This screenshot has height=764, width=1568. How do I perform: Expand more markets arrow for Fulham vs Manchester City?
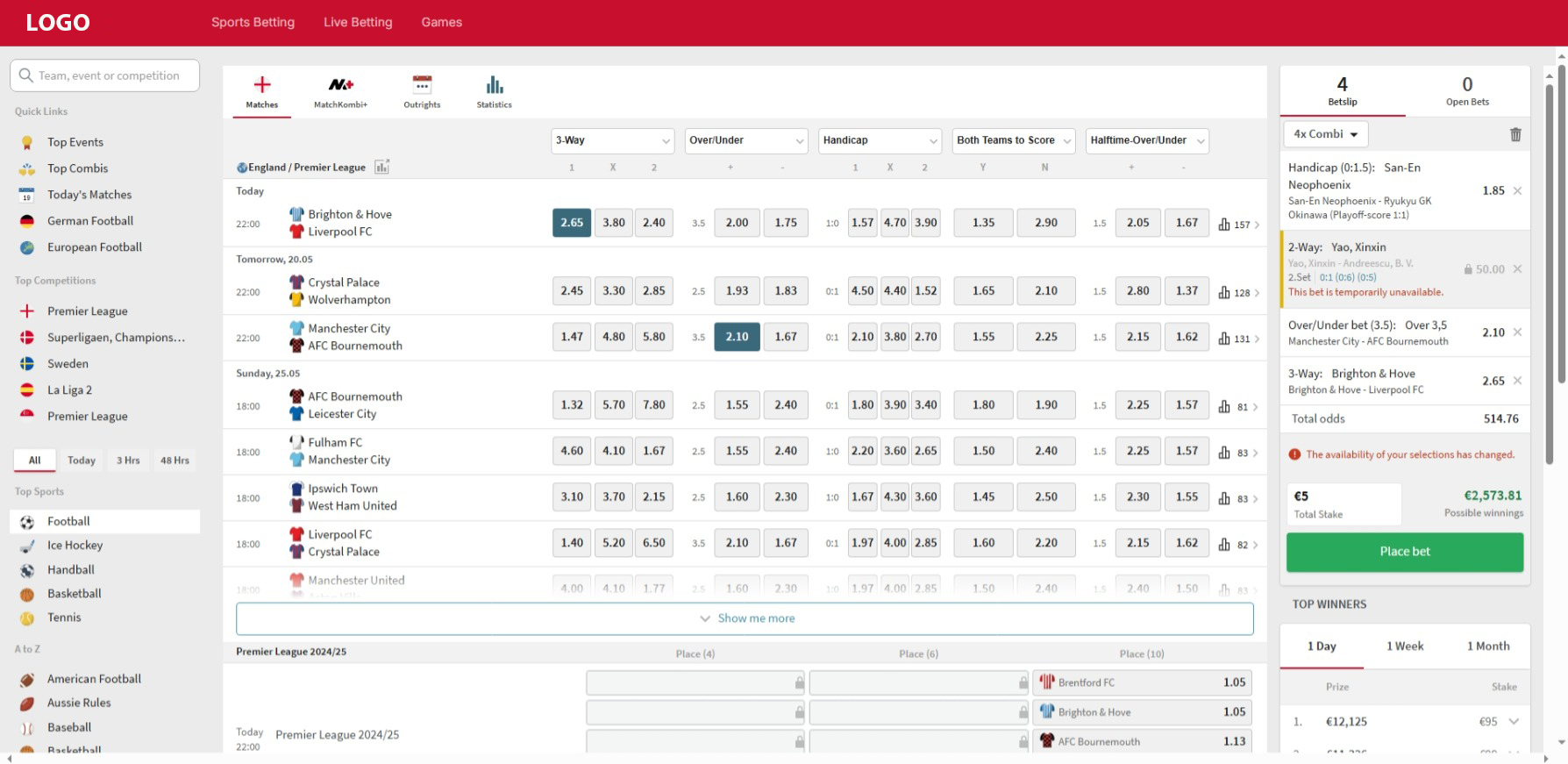pyautogui.click(x=1256, y=453)
